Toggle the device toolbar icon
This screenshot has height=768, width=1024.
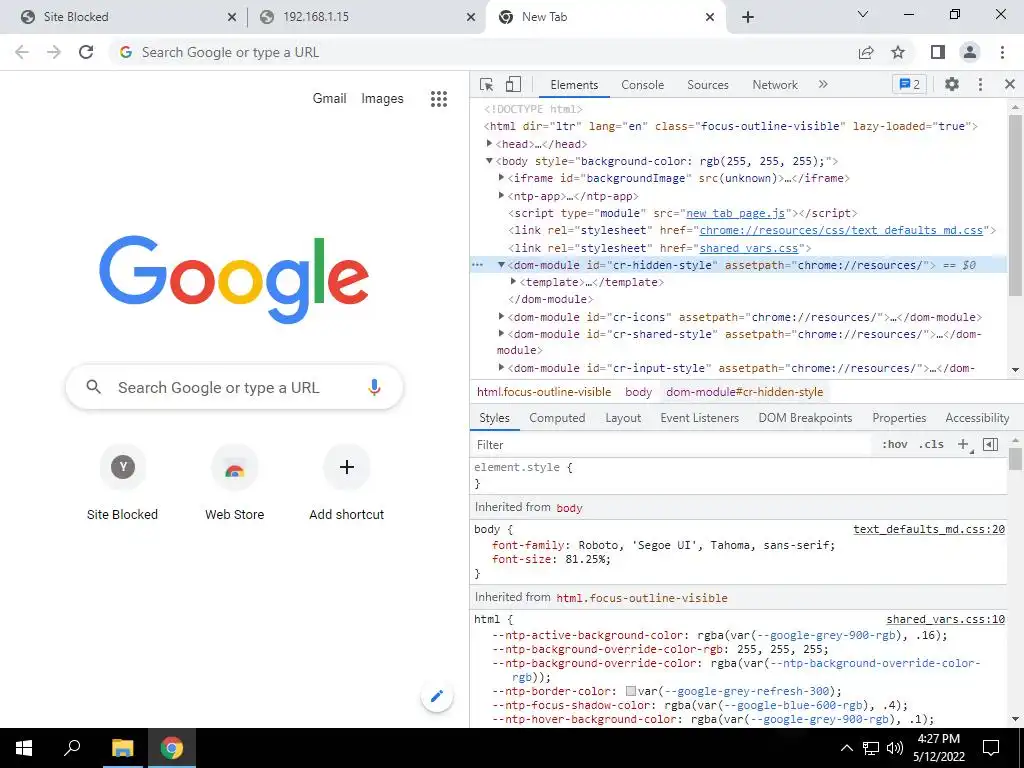coord(513,84)
